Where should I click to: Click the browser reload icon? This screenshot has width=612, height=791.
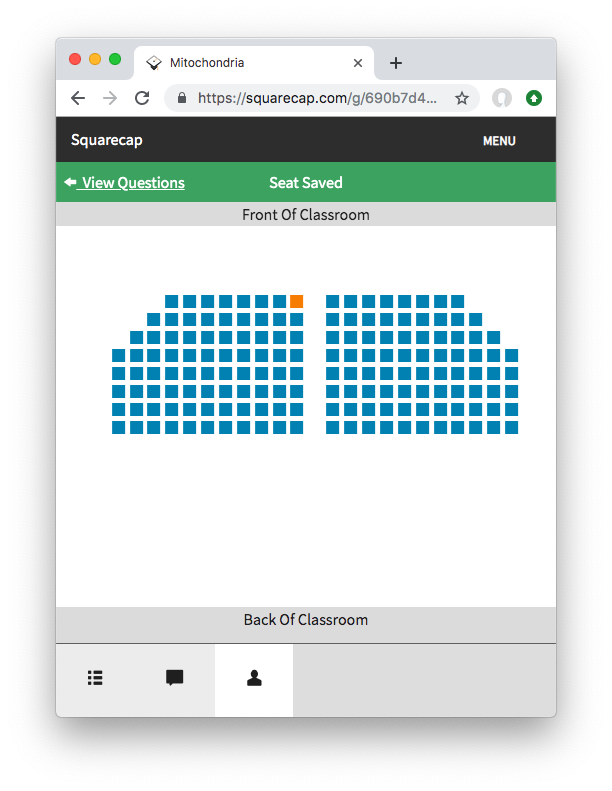pyautogui.click(x=142, y=98)
